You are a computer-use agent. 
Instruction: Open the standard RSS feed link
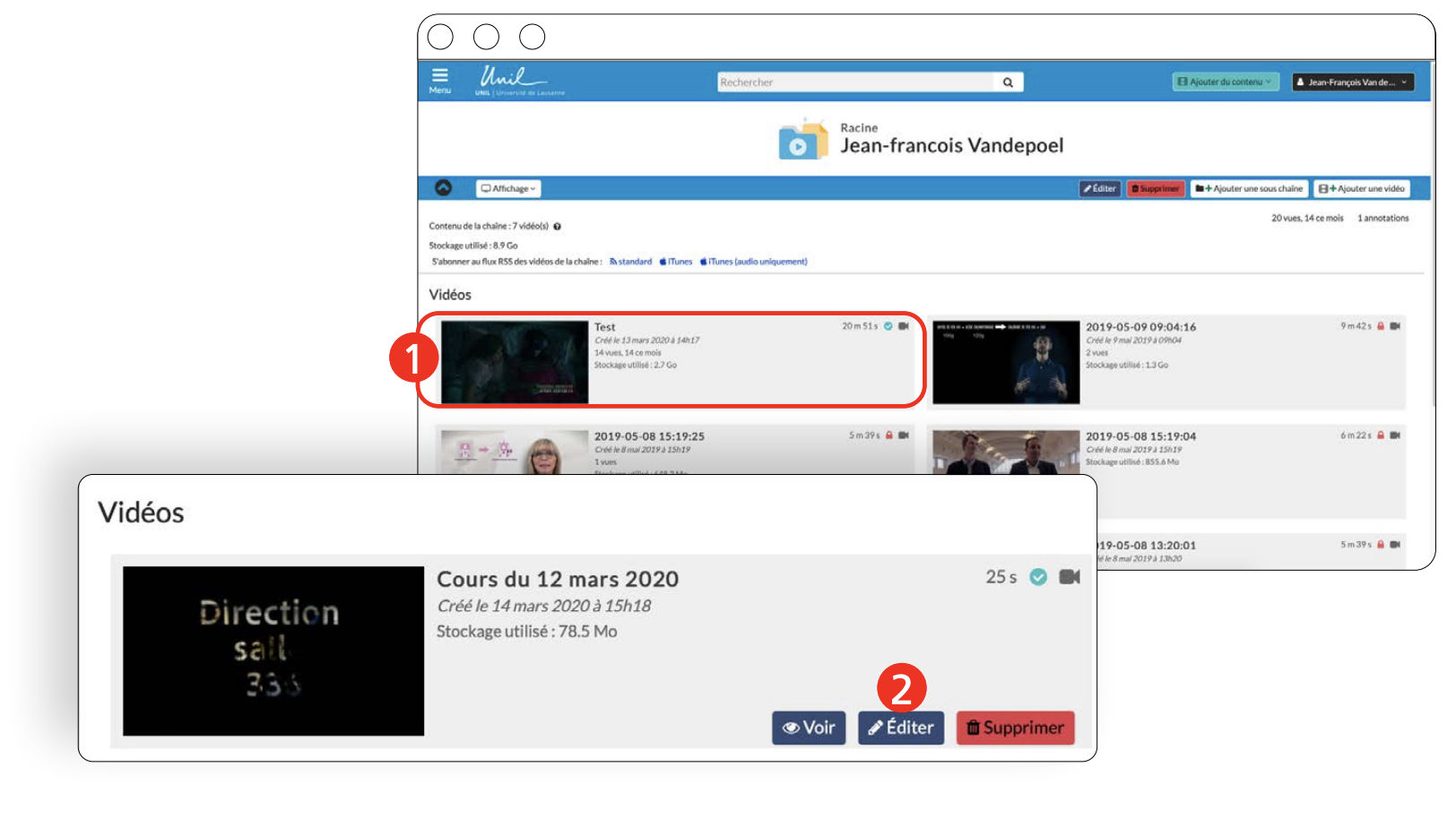631,262
